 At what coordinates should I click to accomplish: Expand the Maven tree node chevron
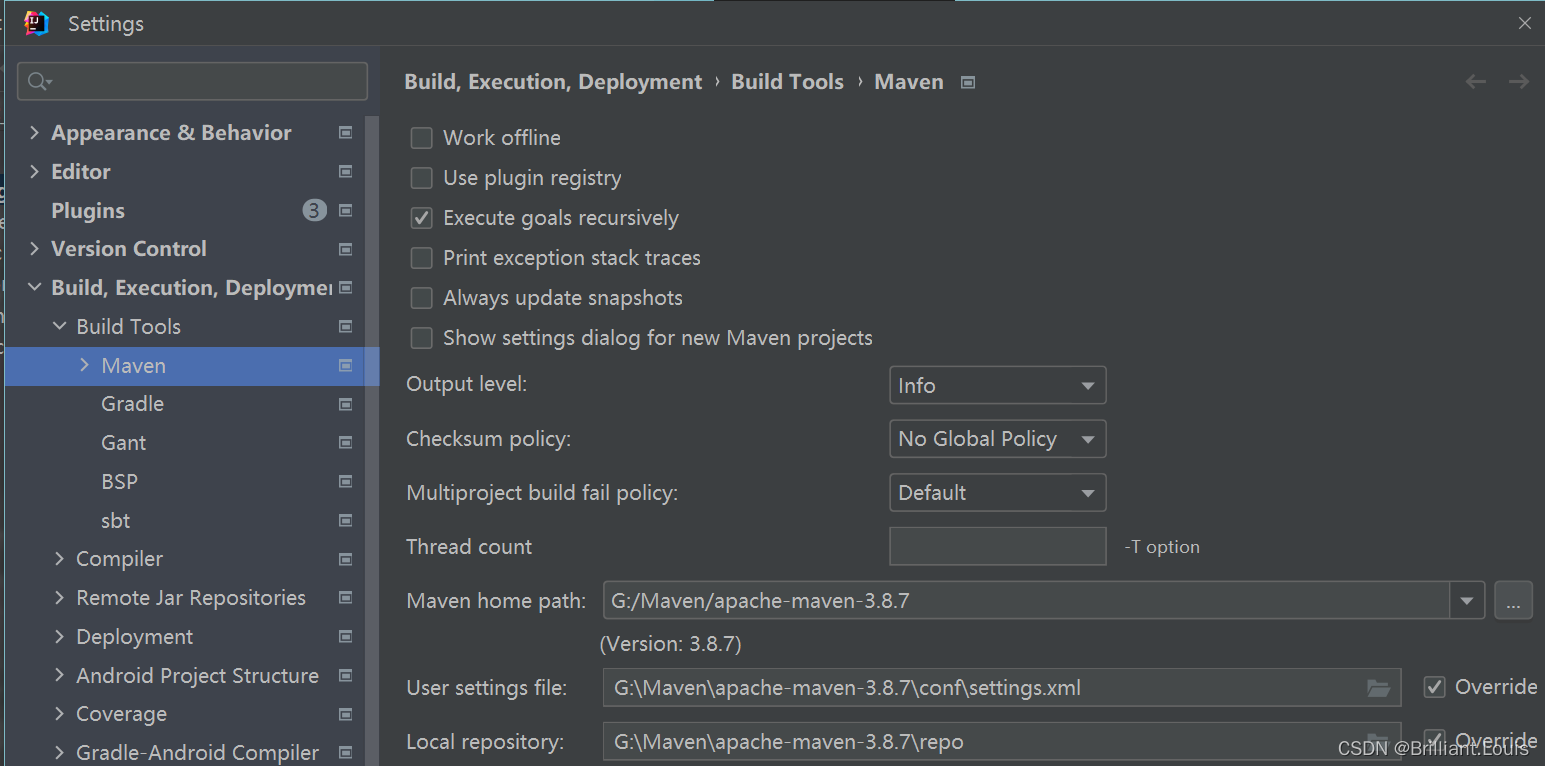(85, 366)
